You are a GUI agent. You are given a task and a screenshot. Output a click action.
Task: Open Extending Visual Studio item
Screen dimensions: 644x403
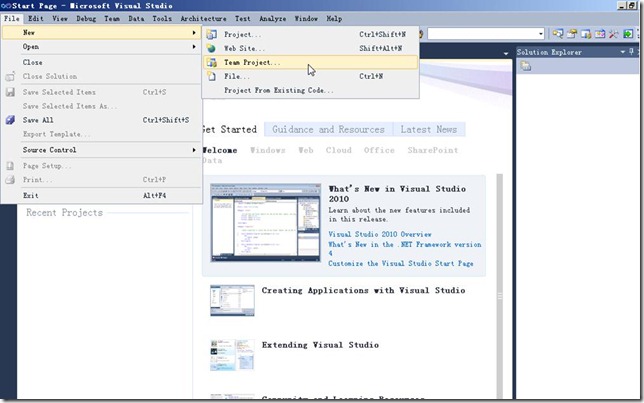point(320,345)
